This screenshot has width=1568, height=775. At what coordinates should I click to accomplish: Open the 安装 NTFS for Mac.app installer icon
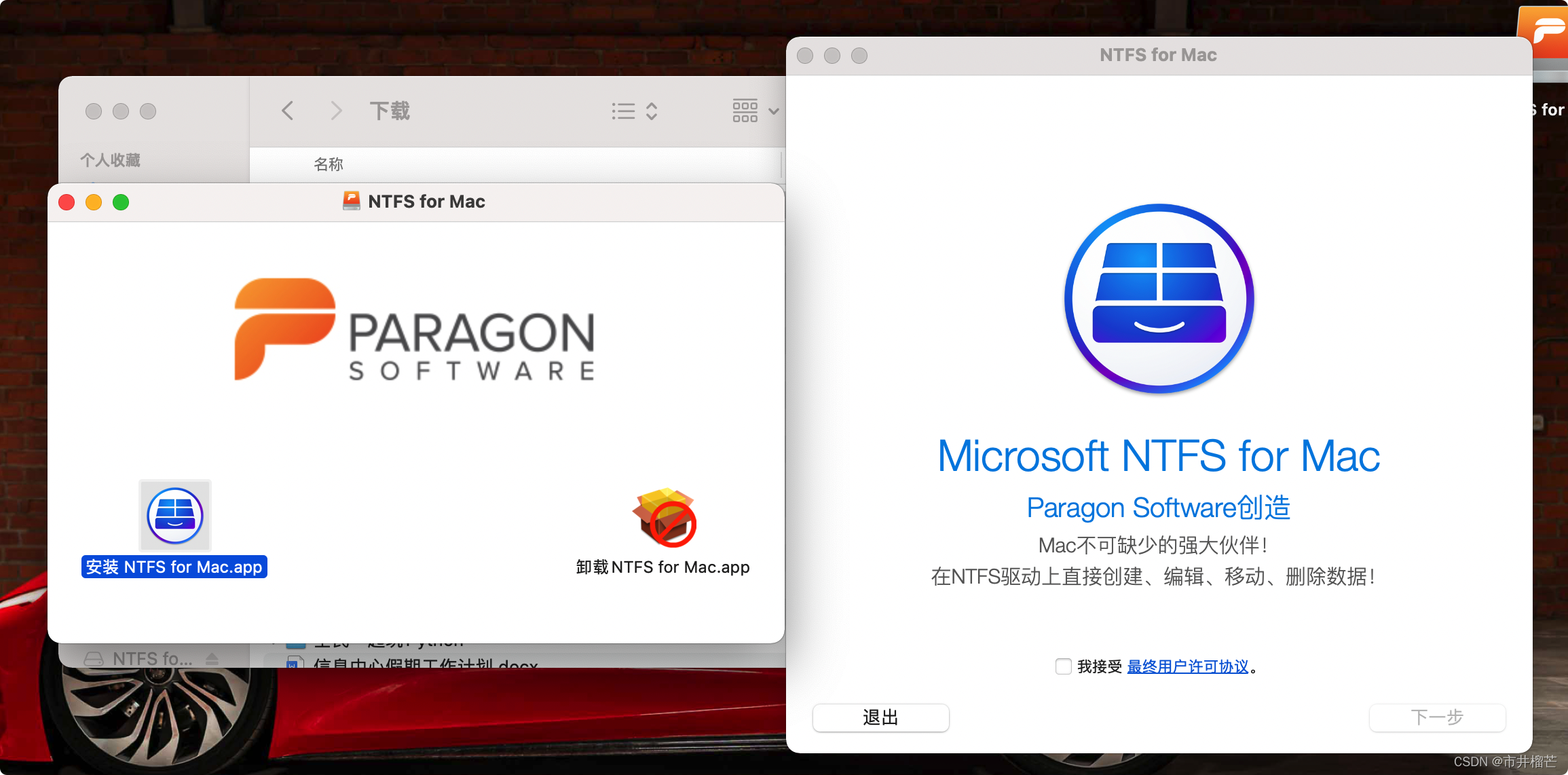coord(175,516)
